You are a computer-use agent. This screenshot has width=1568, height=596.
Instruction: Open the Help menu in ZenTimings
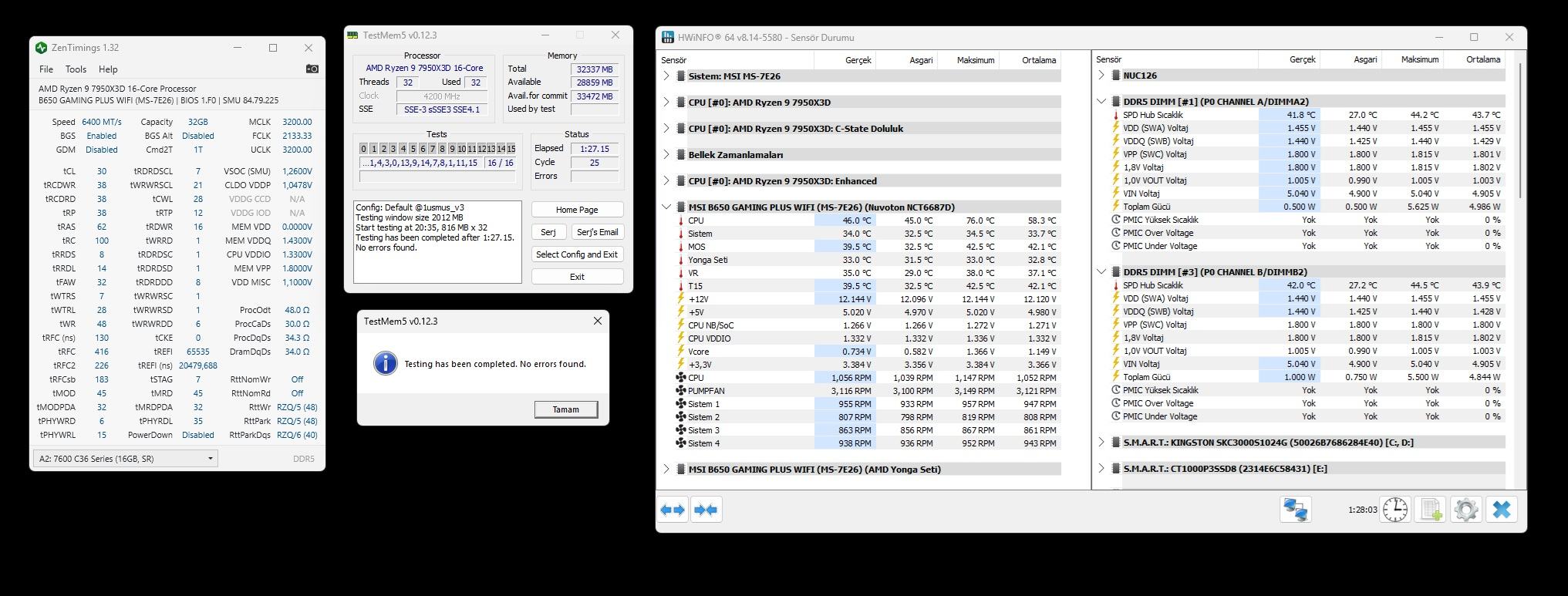108,69
